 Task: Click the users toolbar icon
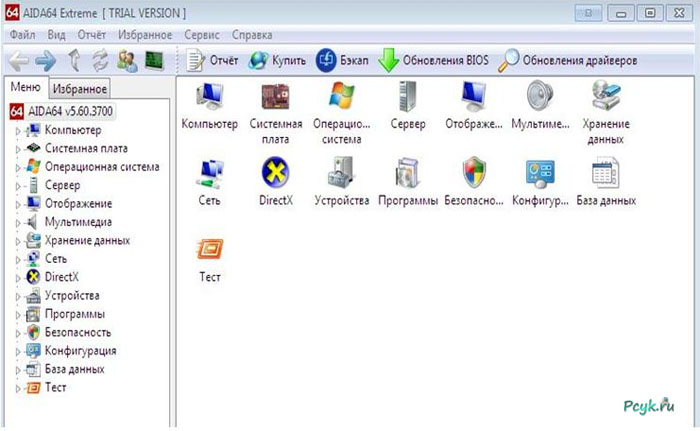click(127, 61)
